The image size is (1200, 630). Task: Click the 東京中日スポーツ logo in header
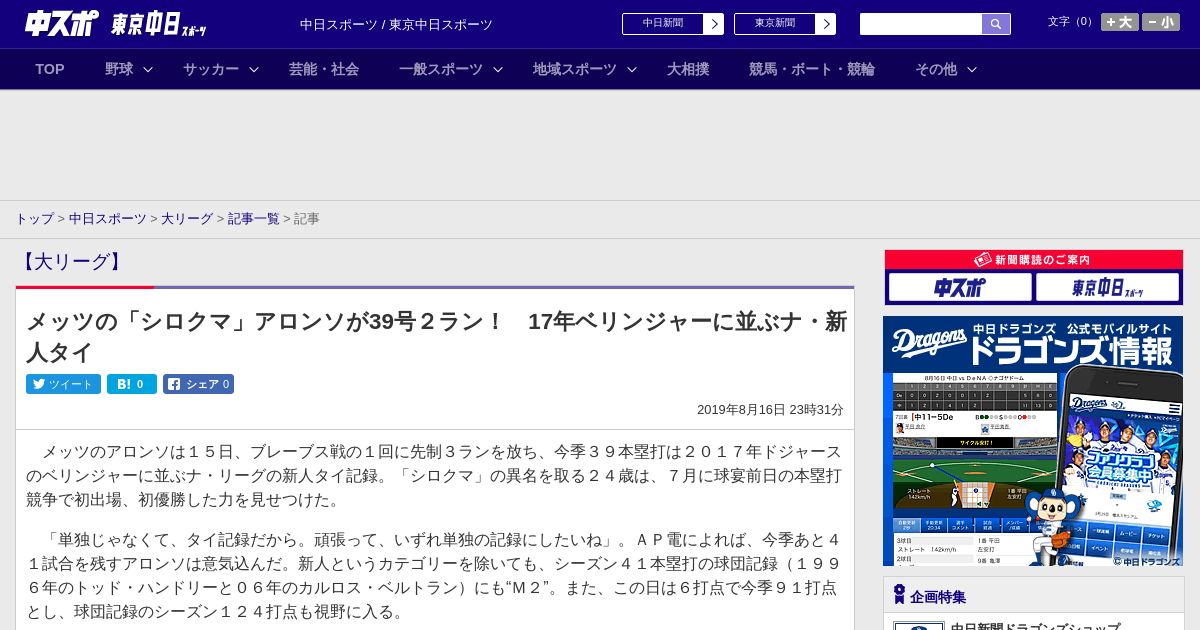coord(158,24)
